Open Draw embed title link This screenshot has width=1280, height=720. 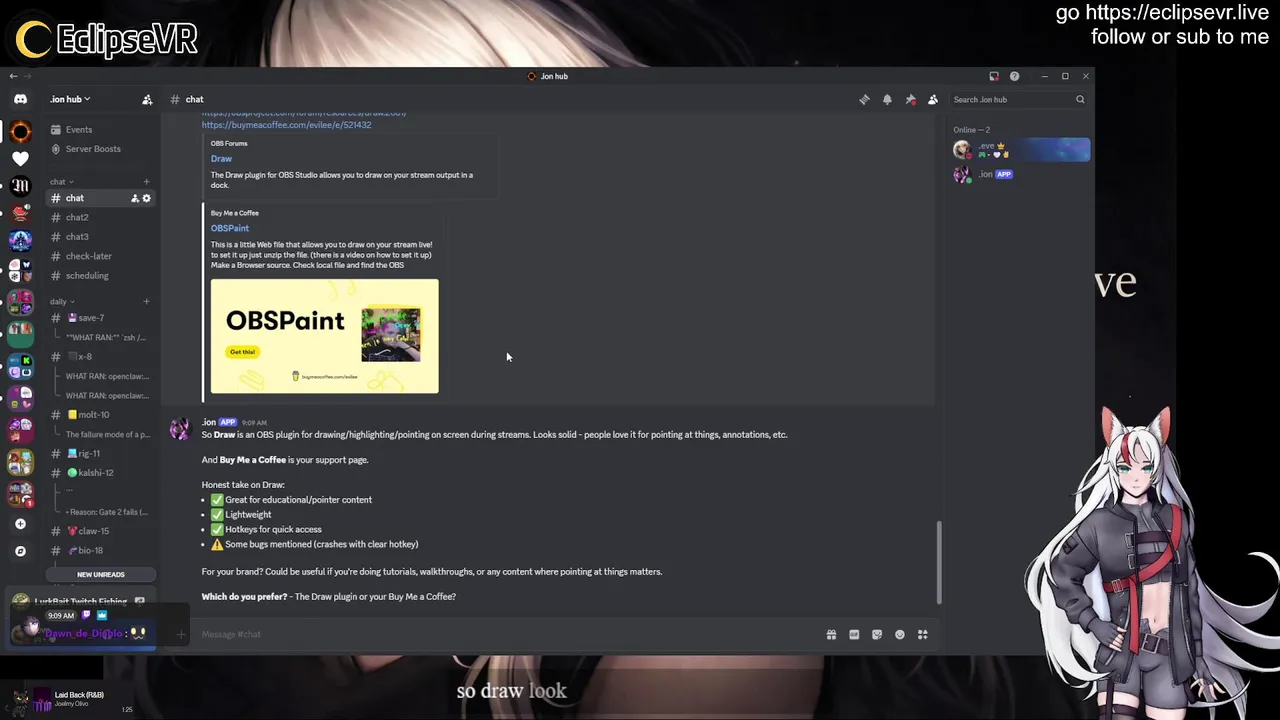click(221, 159)
